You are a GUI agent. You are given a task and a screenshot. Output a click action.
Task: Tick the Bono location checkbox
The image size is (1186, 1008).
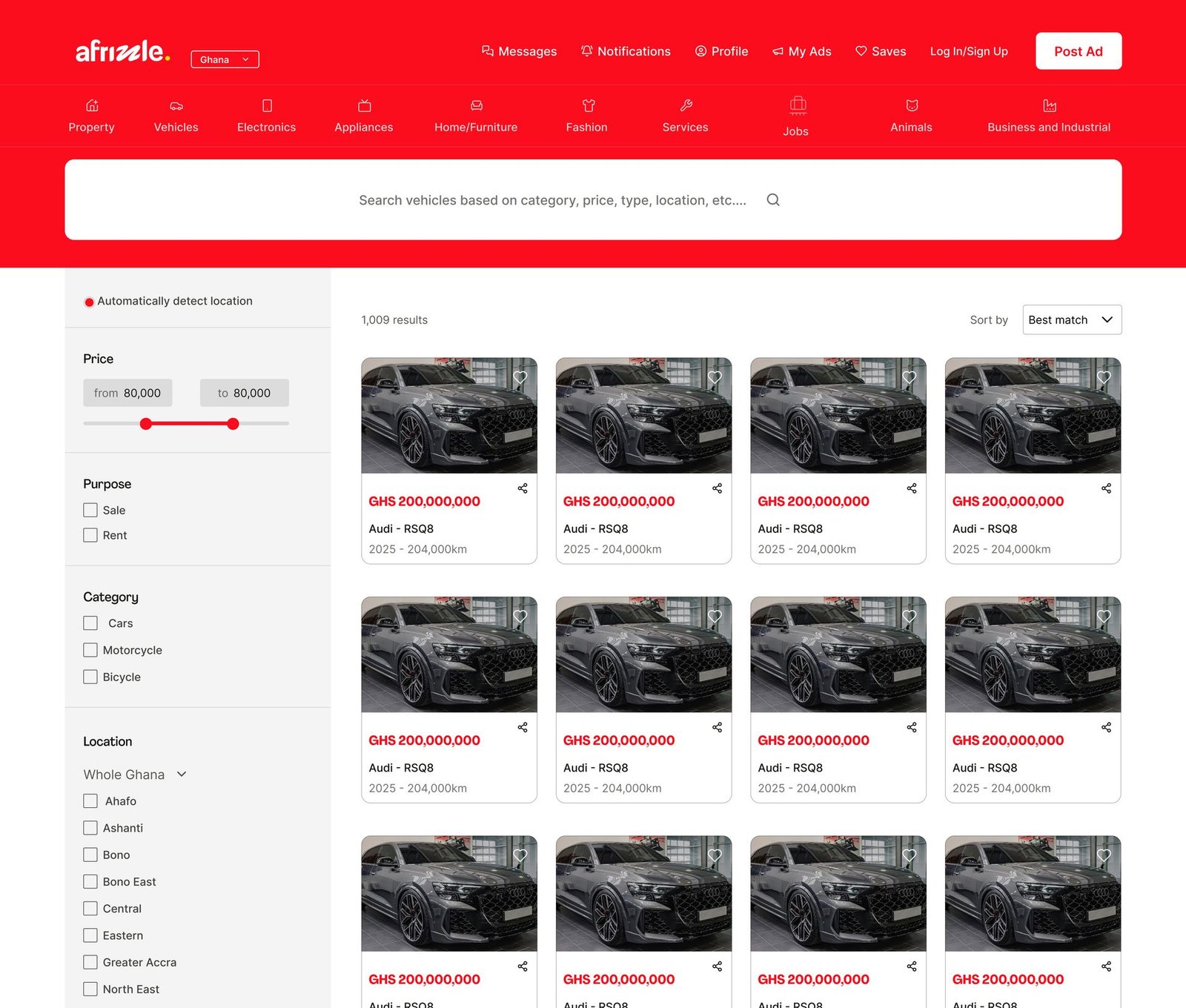click(90, 855)
